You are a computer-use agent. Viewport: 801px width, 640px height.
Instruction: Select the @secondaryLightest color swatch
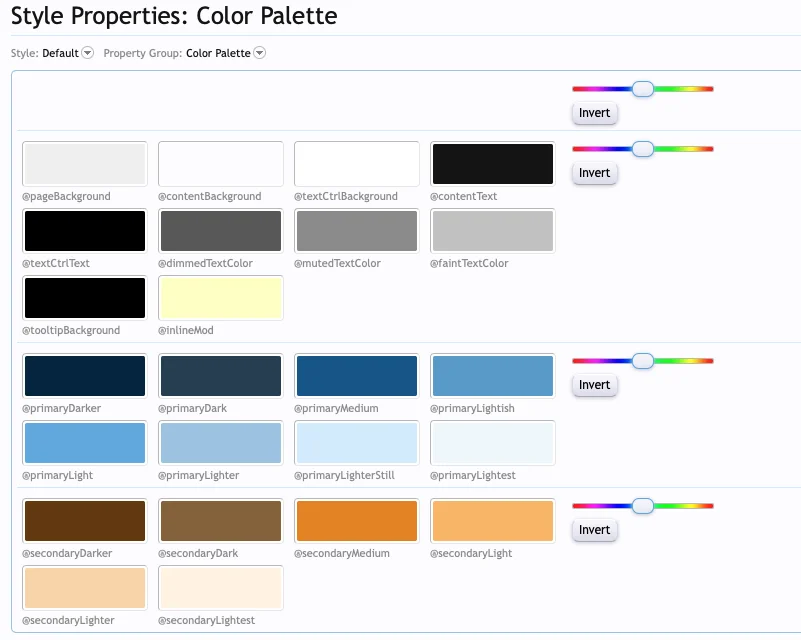[x=220, y=587]
